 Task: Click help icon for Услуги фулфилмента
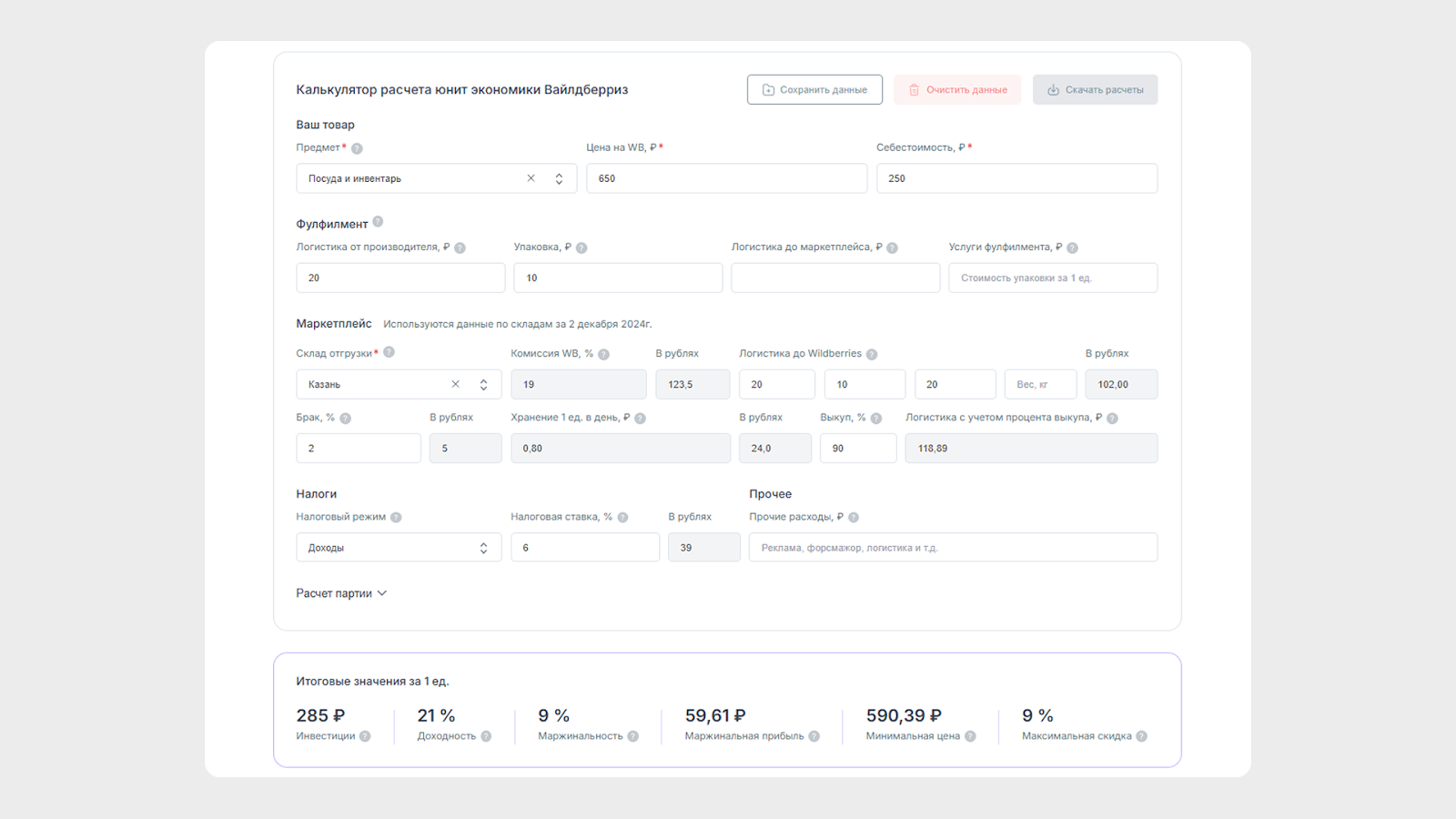coord(1072,248)
